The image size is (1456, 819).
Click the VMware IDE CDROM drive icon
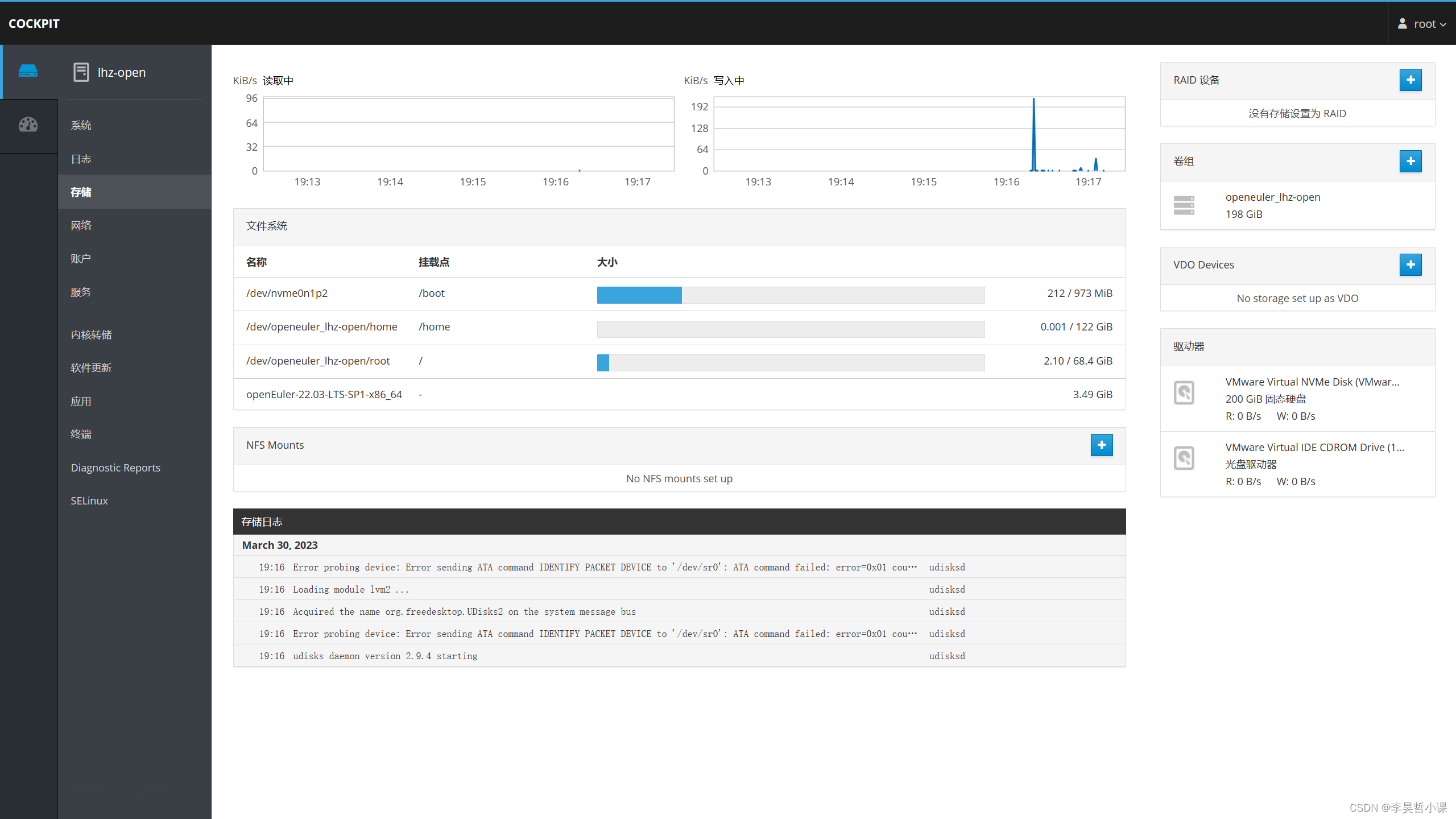tap(1184, 458)
